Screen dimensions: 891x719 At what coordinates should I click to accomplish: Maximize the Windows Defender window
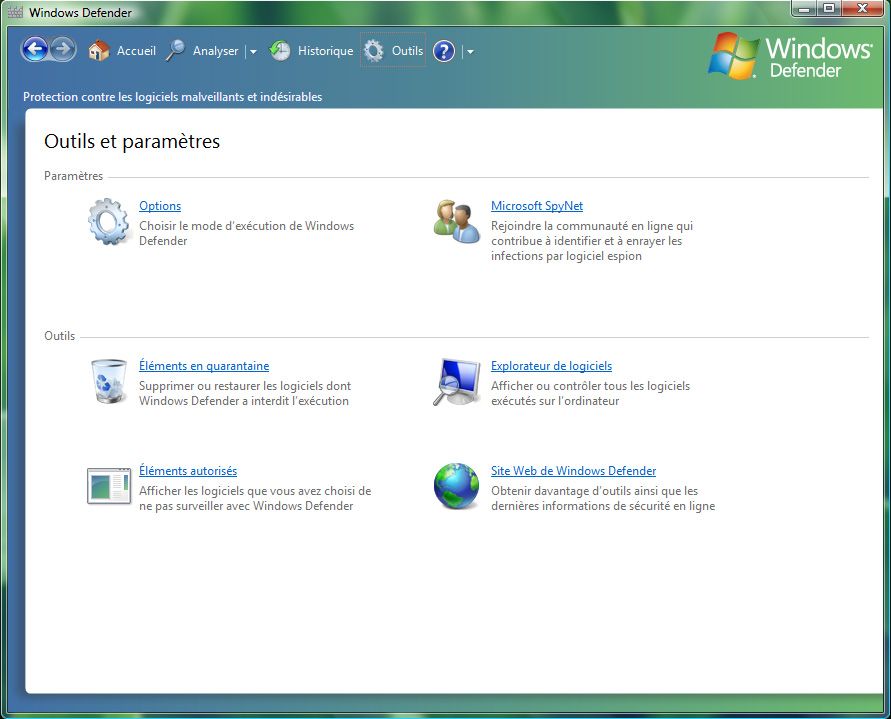coord(829,9)
